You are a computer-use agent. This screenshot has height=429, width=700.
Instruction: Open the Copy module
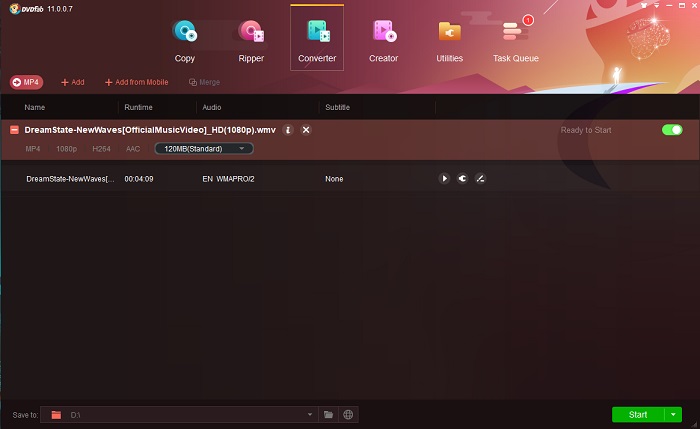(185, 40)
